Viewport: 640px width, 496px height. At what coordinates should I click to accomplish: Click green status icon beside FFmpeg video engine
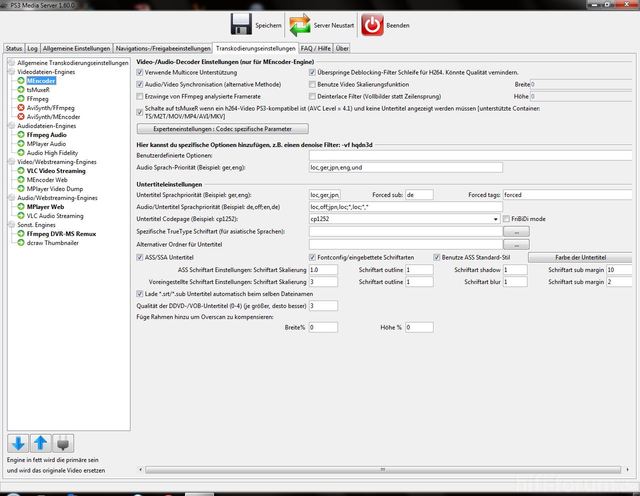tap(21, 98)
